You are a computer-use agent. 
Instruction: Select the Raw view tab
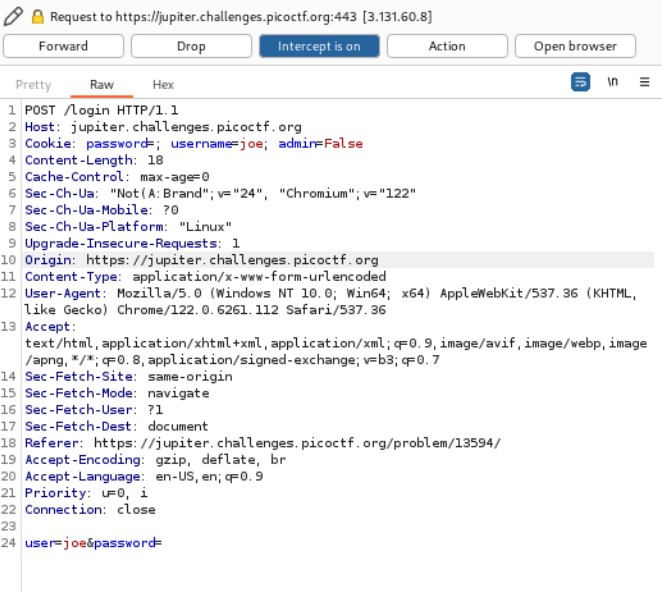pyautogui.click(x=102, y=85)
